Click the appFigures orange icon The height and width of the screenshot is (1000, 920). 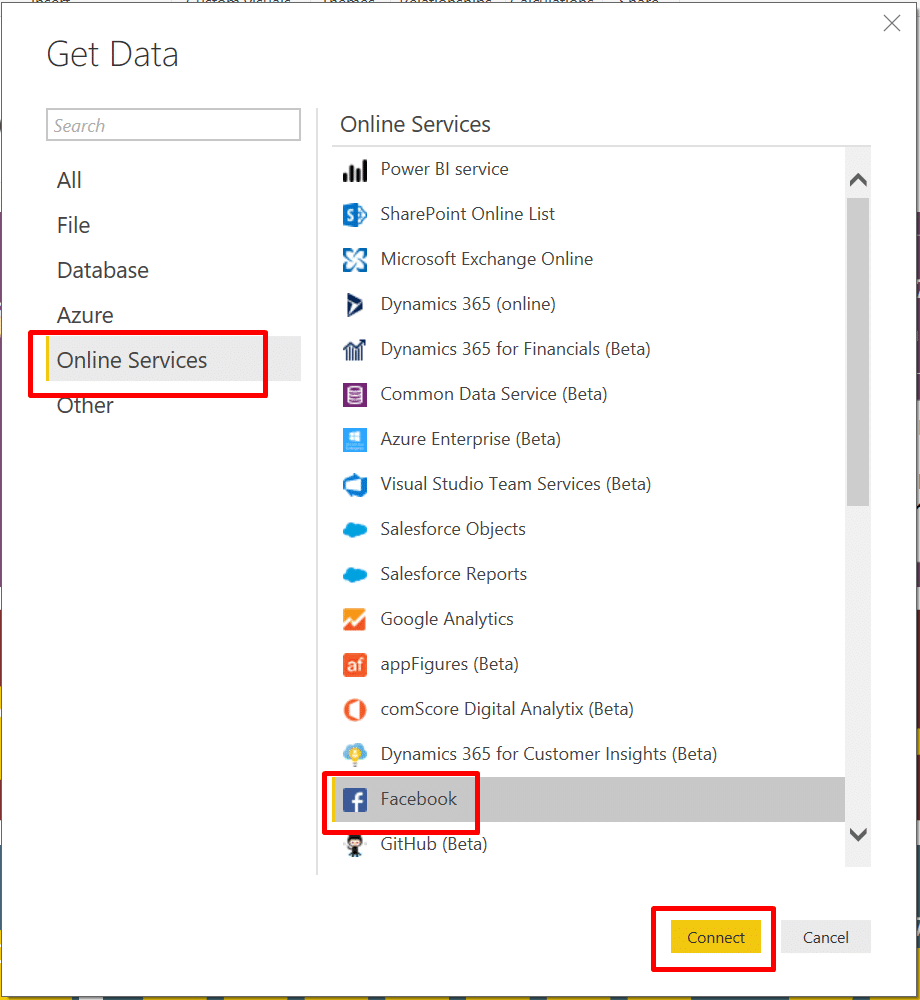pos(354,665)
